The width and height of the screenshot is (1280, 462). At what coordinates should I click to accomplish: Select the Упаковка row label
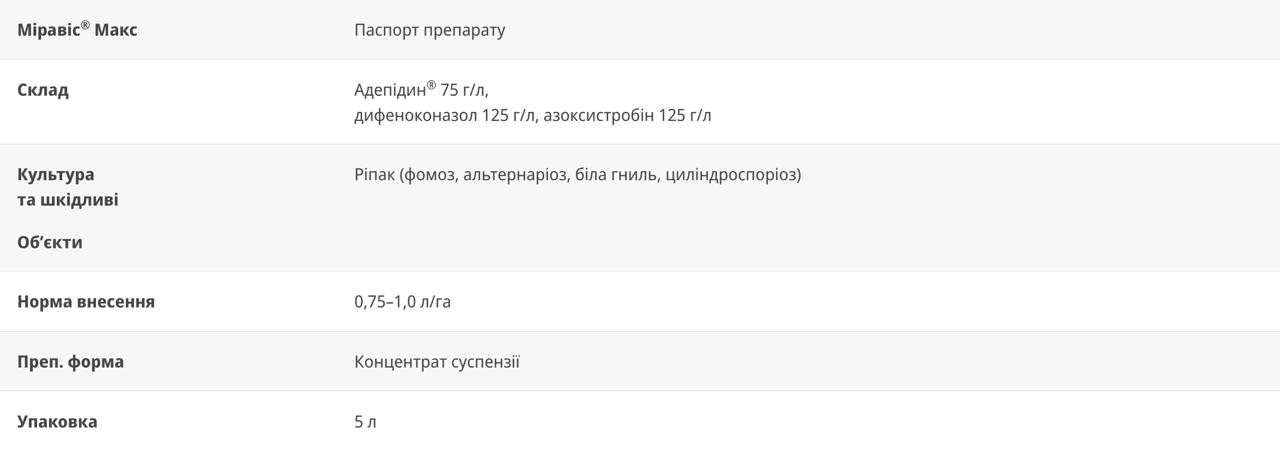click(57, 422)
